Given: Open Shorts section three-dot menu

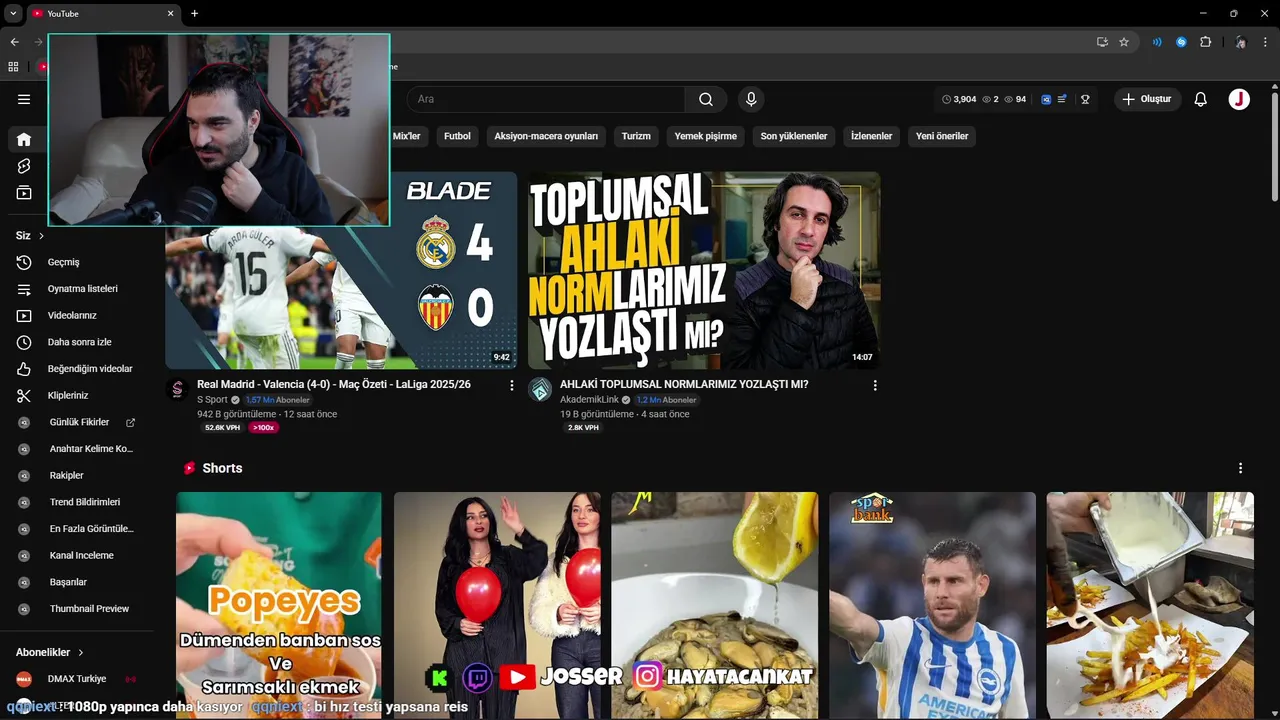Looking at the screenshot, I should coord(1240,468).
